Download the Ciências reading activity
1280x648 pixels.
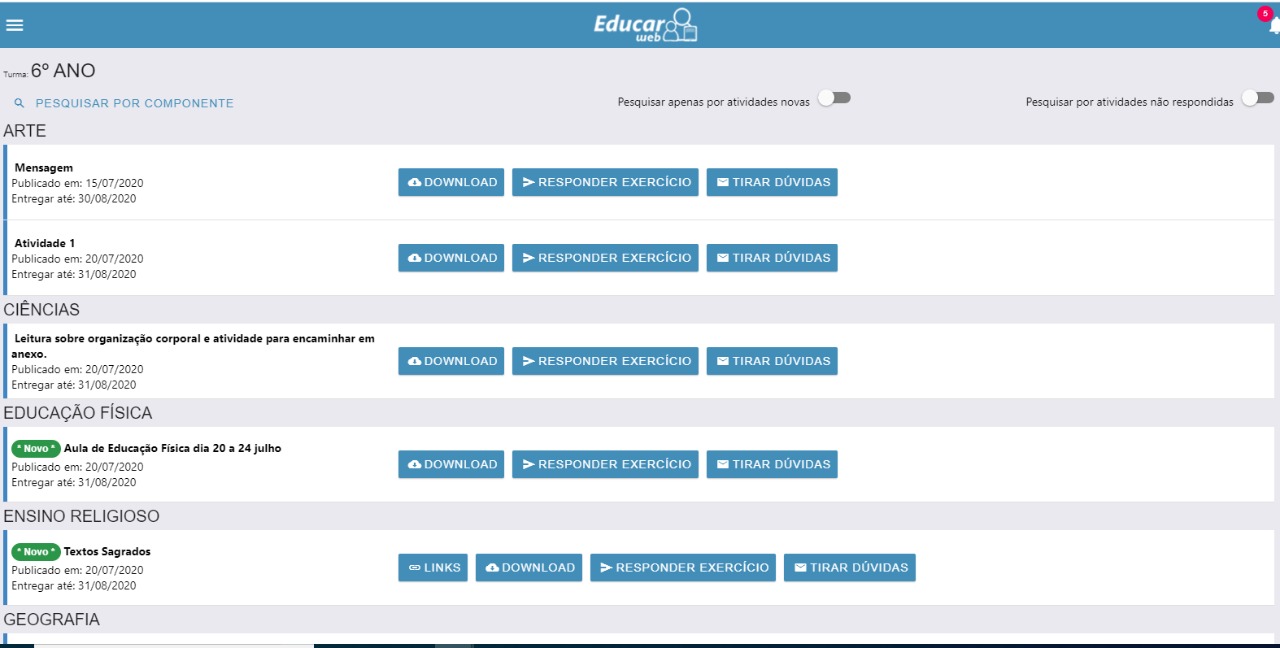click(451, 361)
